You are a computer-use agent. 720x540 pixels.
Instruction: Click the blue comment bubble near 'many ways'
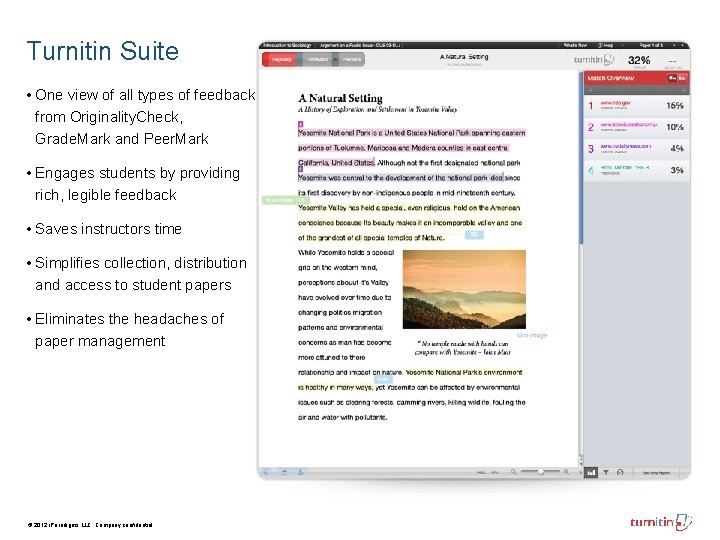383,379
